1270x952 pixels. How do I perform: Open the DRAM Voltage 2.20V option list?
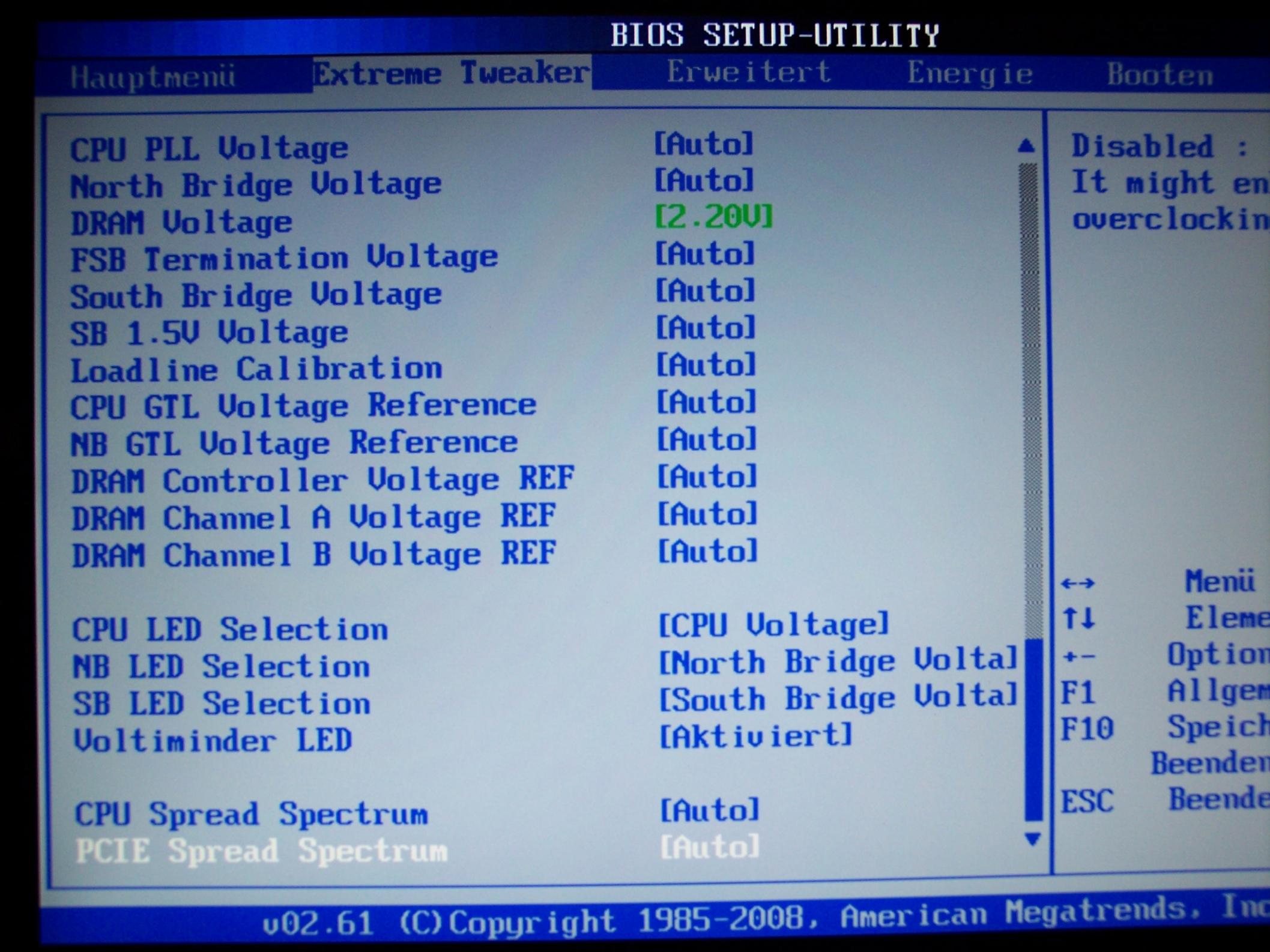point(713,217)
